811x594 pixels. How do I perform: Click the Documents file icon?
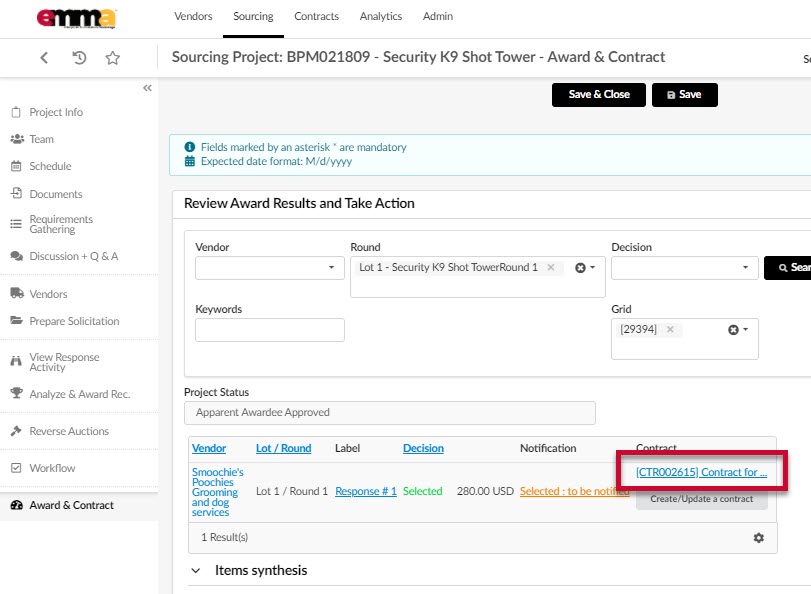pyautogui.click(x=17, y=194)
